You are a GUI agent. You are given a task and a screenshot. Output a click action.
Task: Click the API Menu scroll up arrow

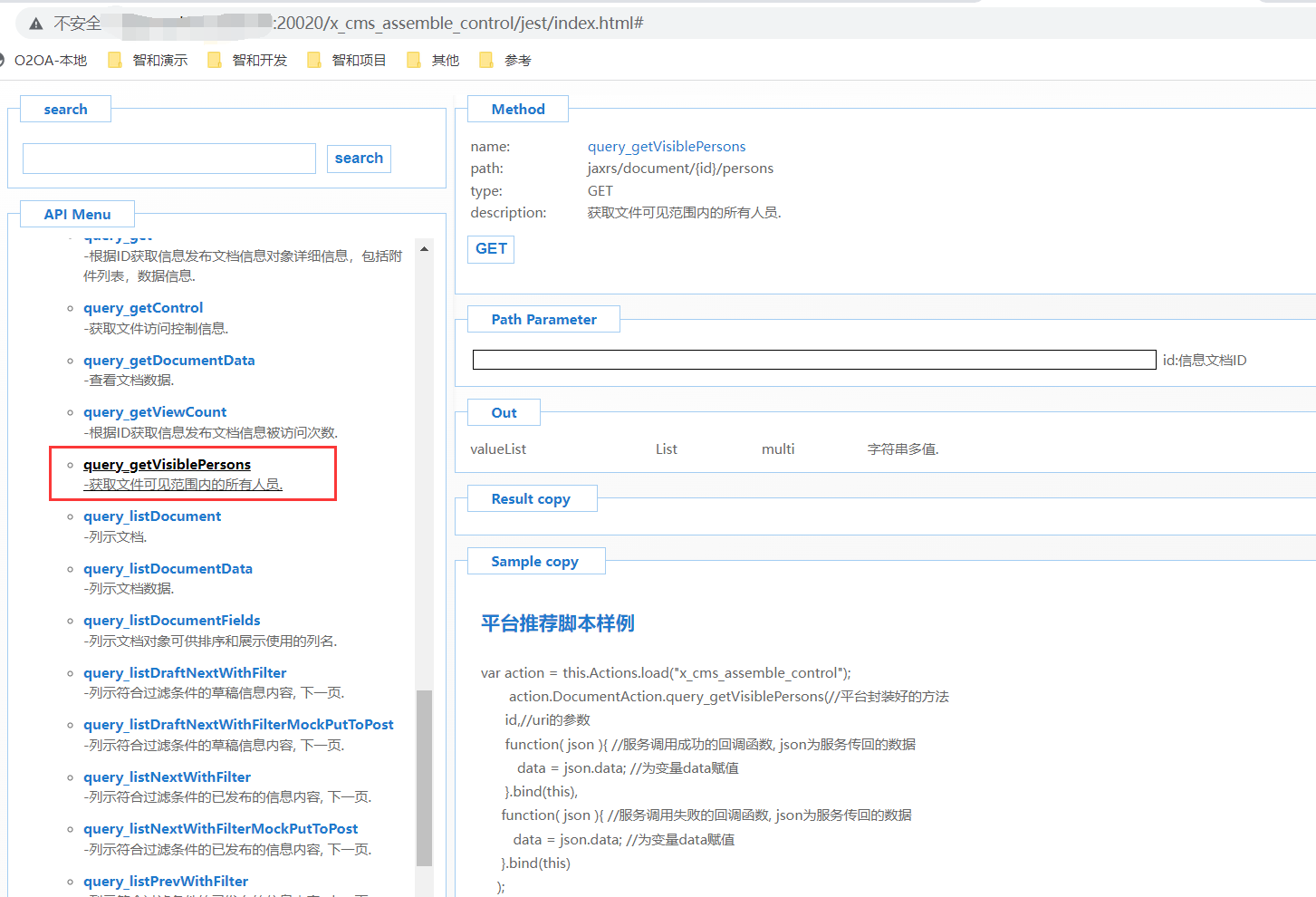[x=424, y=248]
